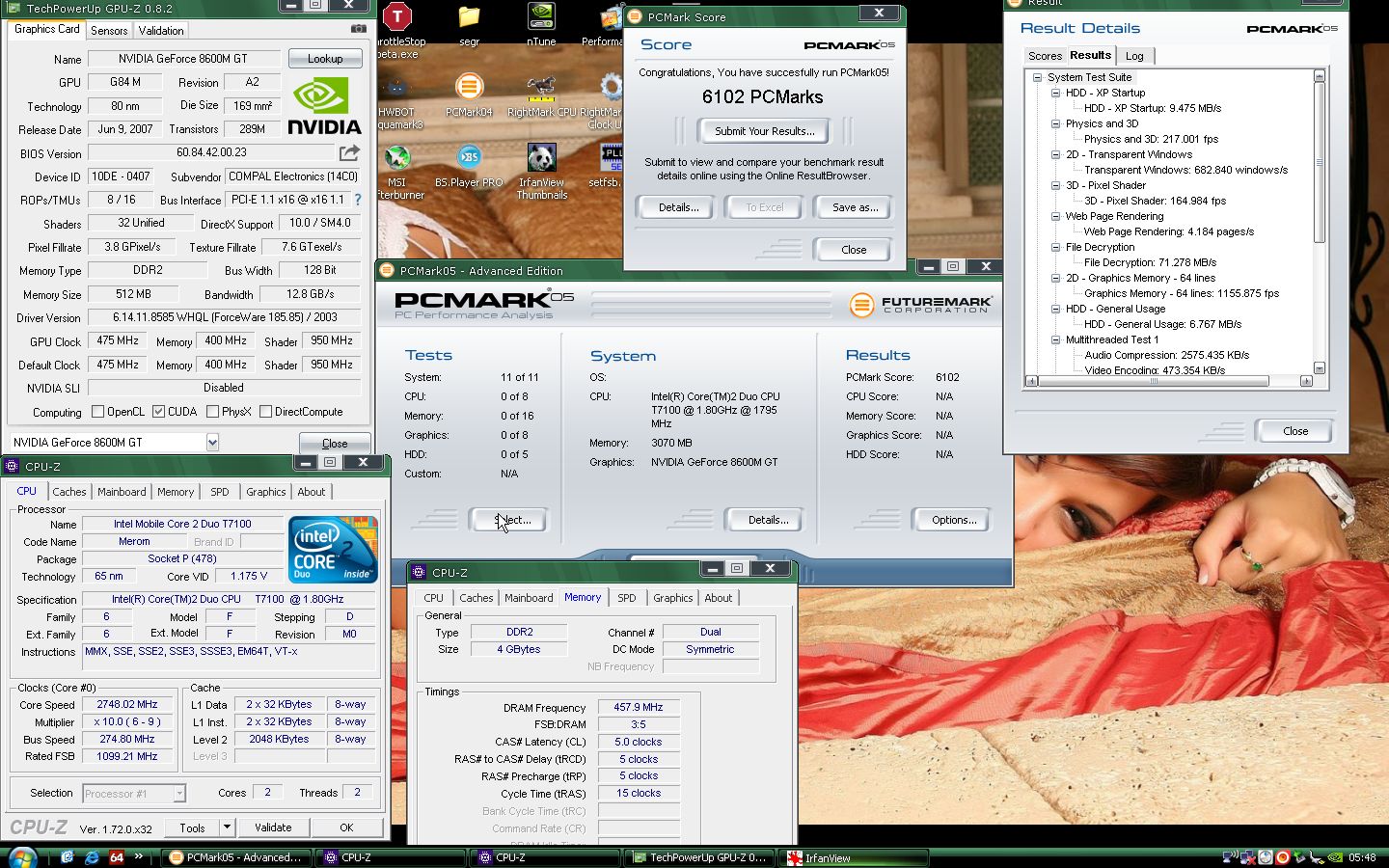1389x868 pixels.
Task: Launch PCMark04 from the desktop
Action: point(469,87)
